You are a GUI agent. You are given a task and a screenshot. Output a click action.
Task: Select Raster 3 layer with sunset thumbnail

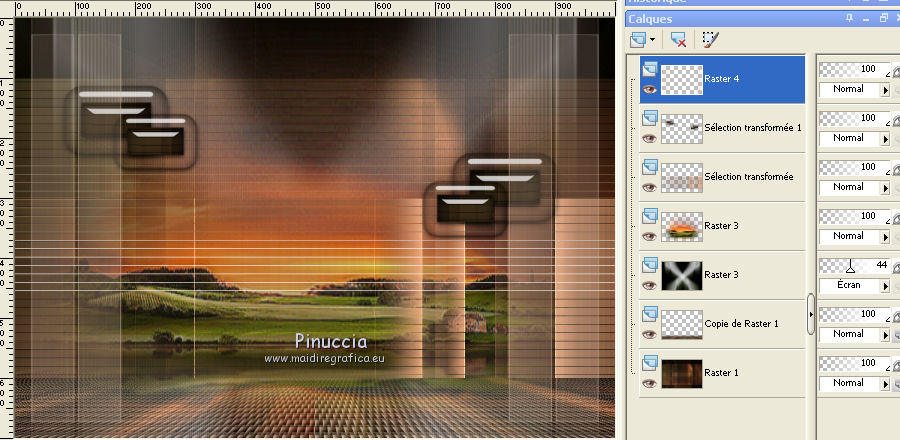click(x=721, y=225)
